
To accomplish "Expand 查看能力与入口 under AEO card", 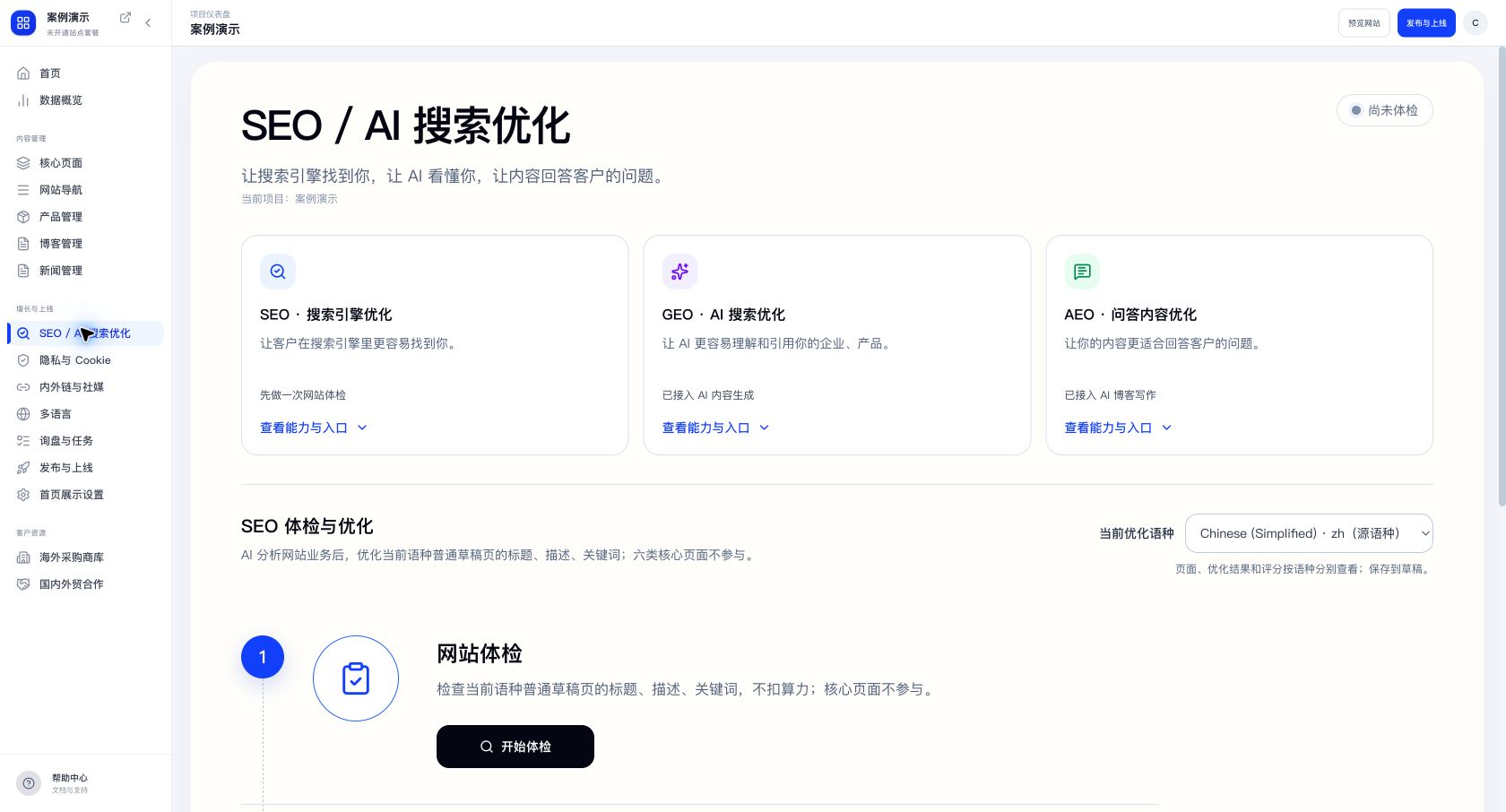I will 1118,428.
